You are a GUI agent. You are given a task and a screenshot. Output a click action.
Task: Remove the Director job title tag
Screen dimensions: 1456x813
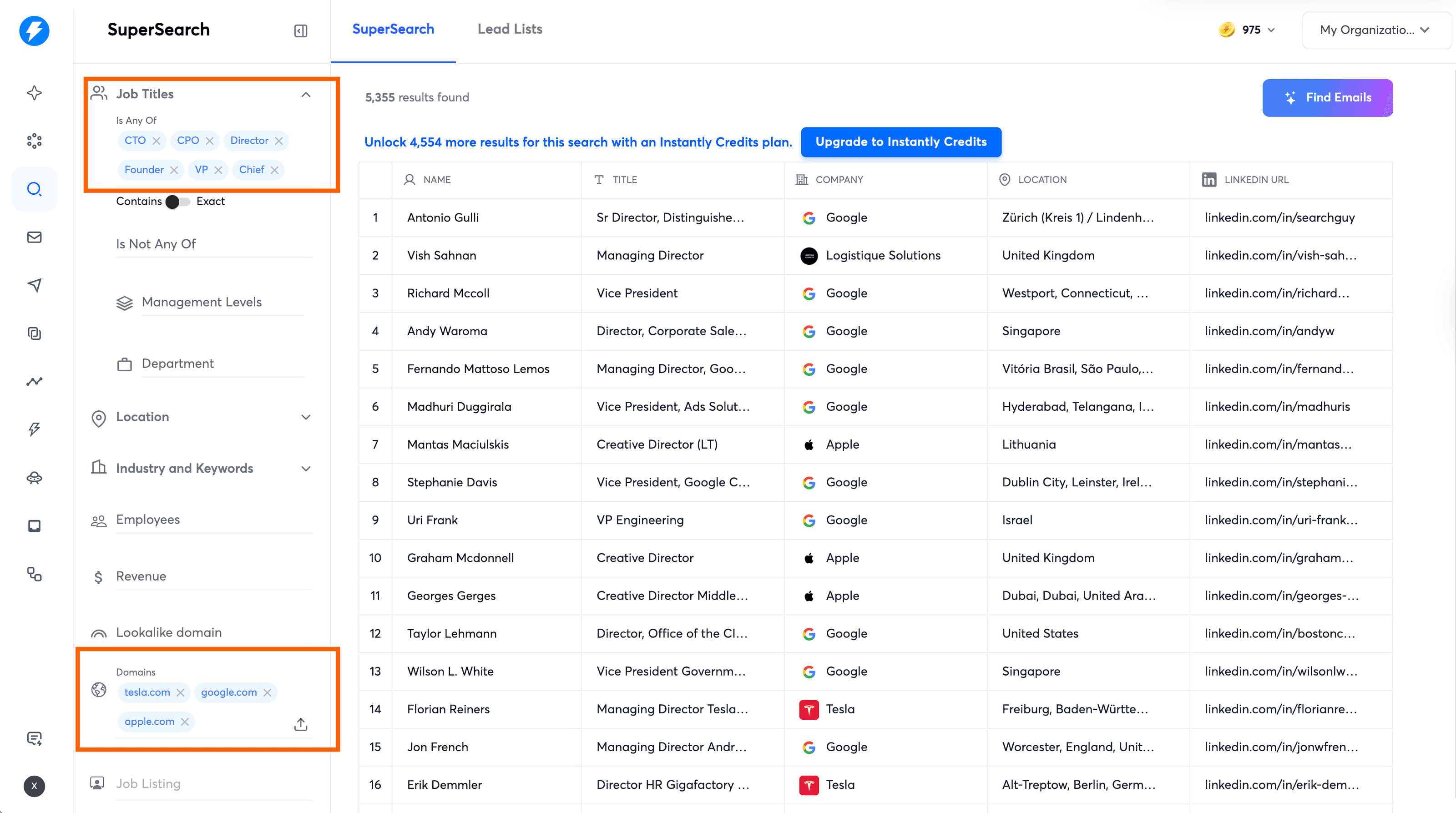(x=278, y=141)
